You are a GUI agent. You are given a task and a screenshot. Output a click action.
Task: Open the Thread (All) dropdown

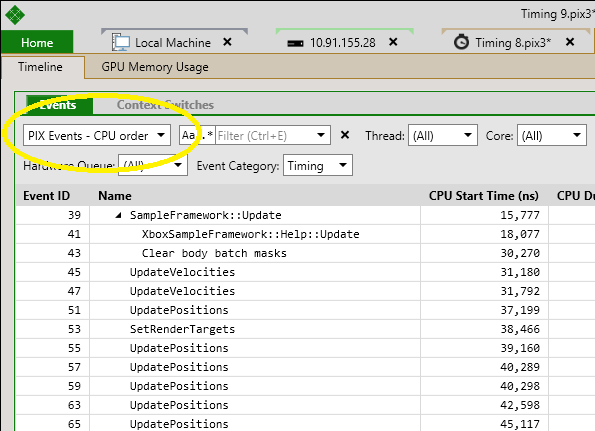(442, 135)
